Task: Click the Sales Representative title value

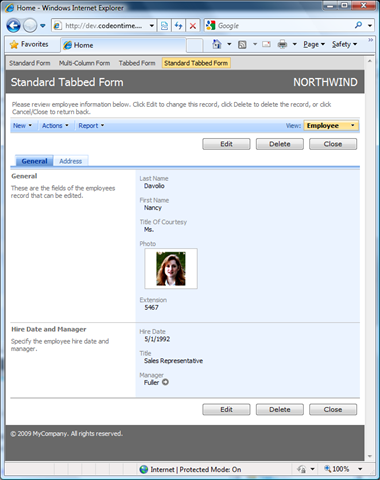Action: coord(173,361)
